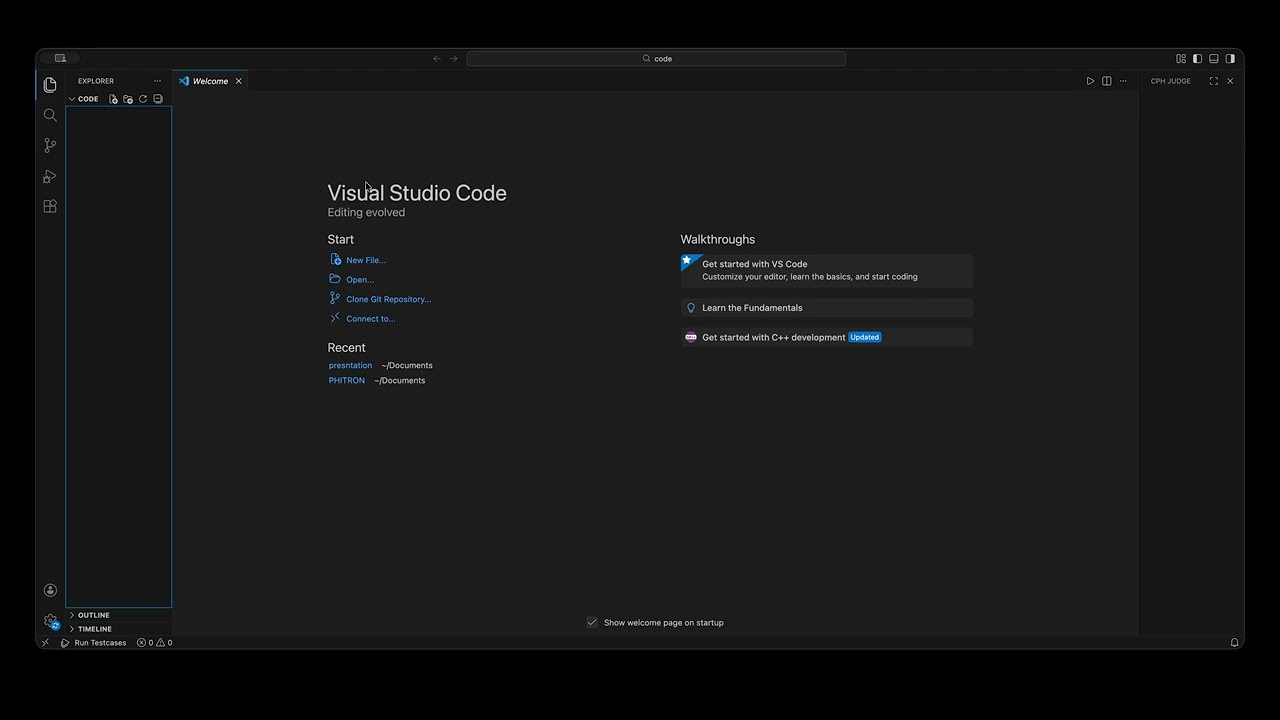Refresh the Explorer file list
The image size is (1280, 720).
click(x=143, y=99)
